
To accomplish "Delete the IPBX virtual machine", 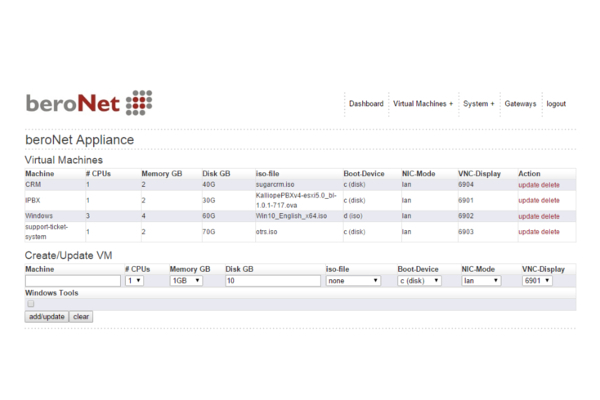I will (x=550, y=200).
